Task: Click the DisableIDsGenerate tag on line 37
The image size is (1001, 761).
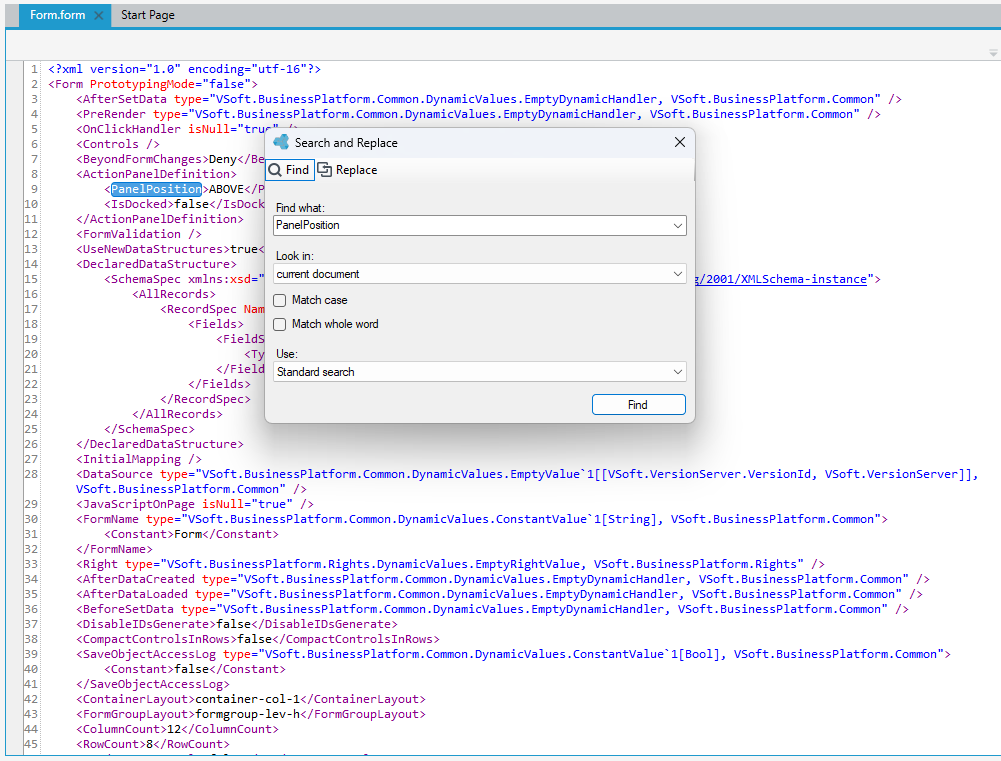Action: pos(146,624)
